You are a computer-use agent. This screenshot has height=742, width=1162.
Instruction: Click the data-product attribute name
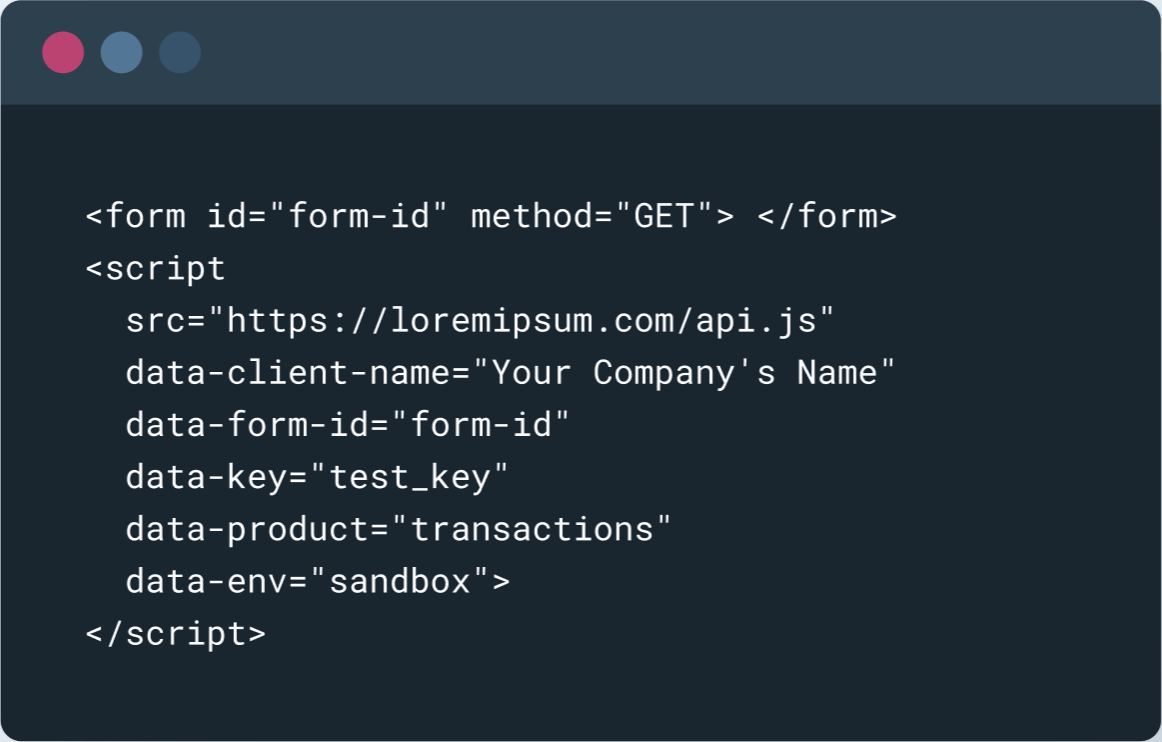coord(246,529)
